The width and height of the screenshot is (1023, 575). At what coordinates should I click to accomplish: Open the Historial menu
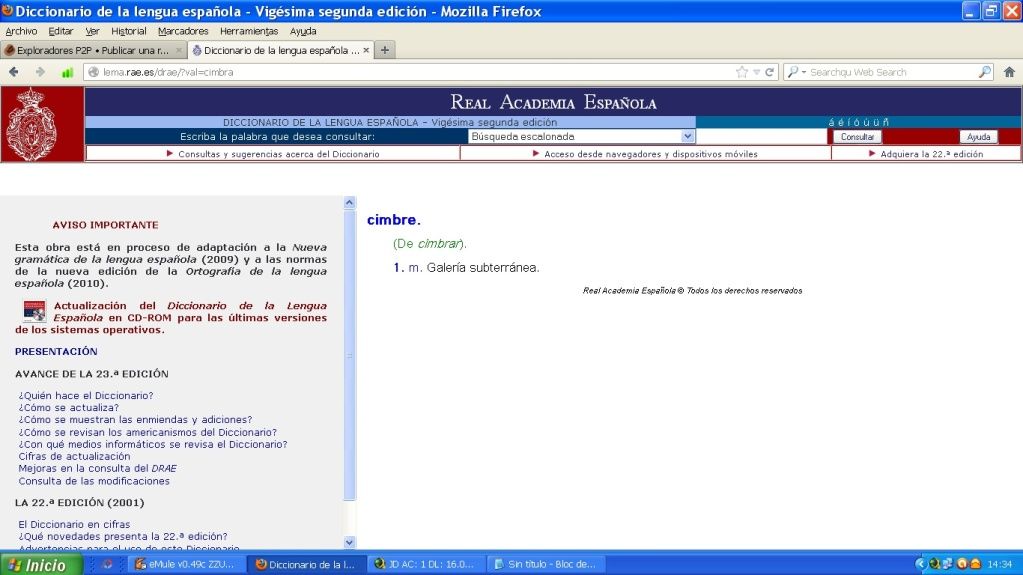tap(129, 31)
